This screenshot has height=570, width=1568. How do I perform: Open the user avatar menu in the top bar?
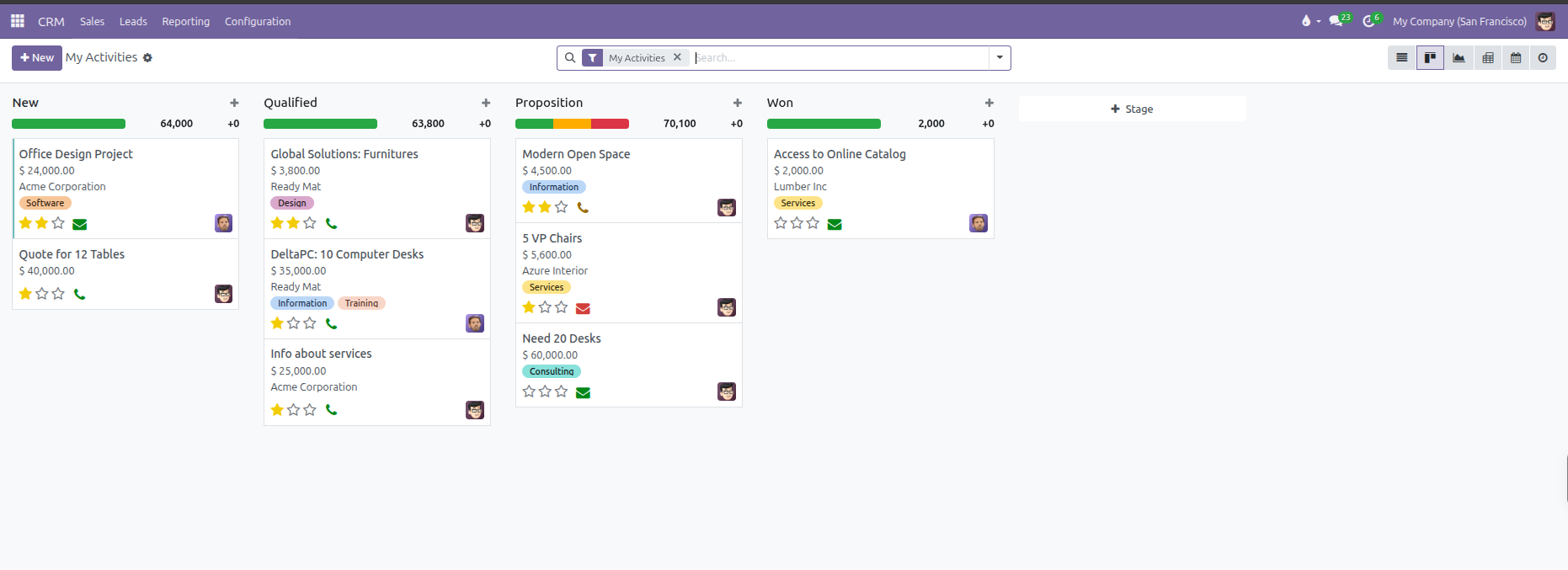point(1545,21)
